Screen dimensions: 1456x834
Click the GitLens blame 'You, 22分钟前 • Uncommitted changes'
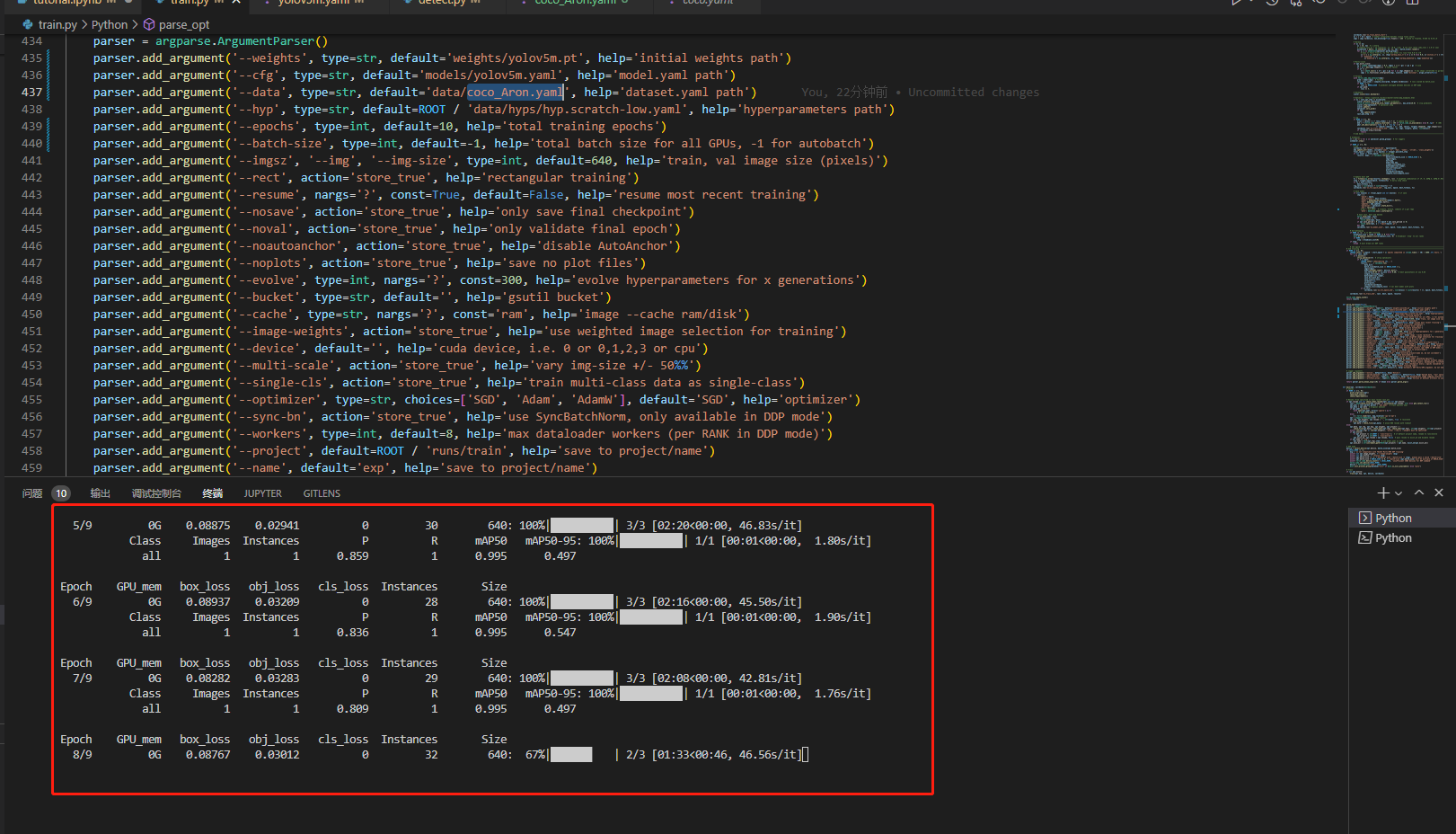tap(920, 92)
